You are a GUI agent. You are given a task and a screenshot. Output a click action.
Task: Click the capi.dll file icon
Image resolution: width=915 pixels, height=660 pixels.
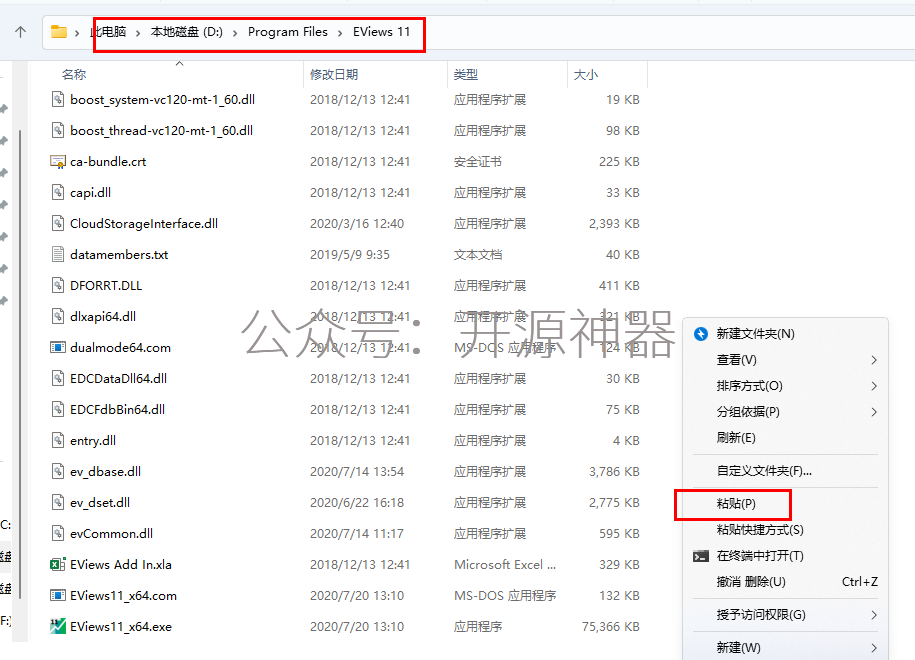[x=58, y=192]
